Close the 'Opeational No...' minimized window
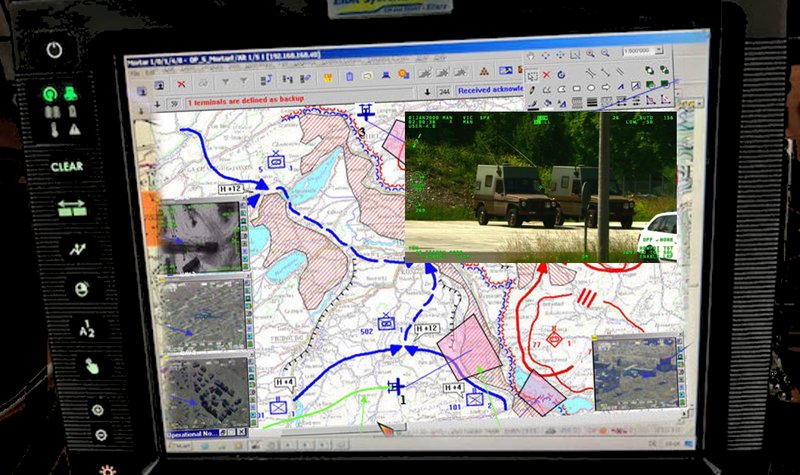Screen dimensions: 800x475 pos(241,432)
